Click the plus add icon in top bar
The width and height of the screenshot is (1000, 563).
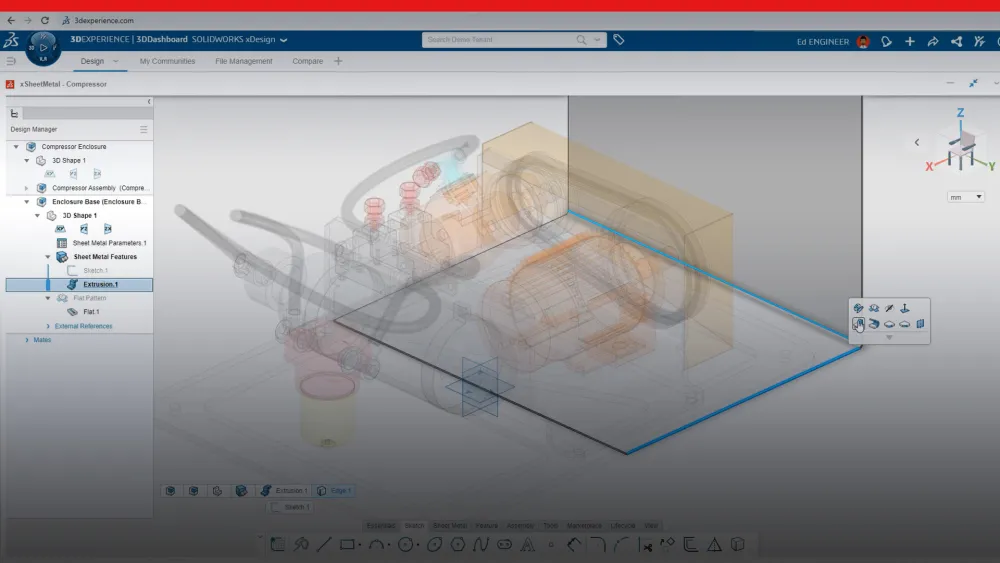(910, 41)
